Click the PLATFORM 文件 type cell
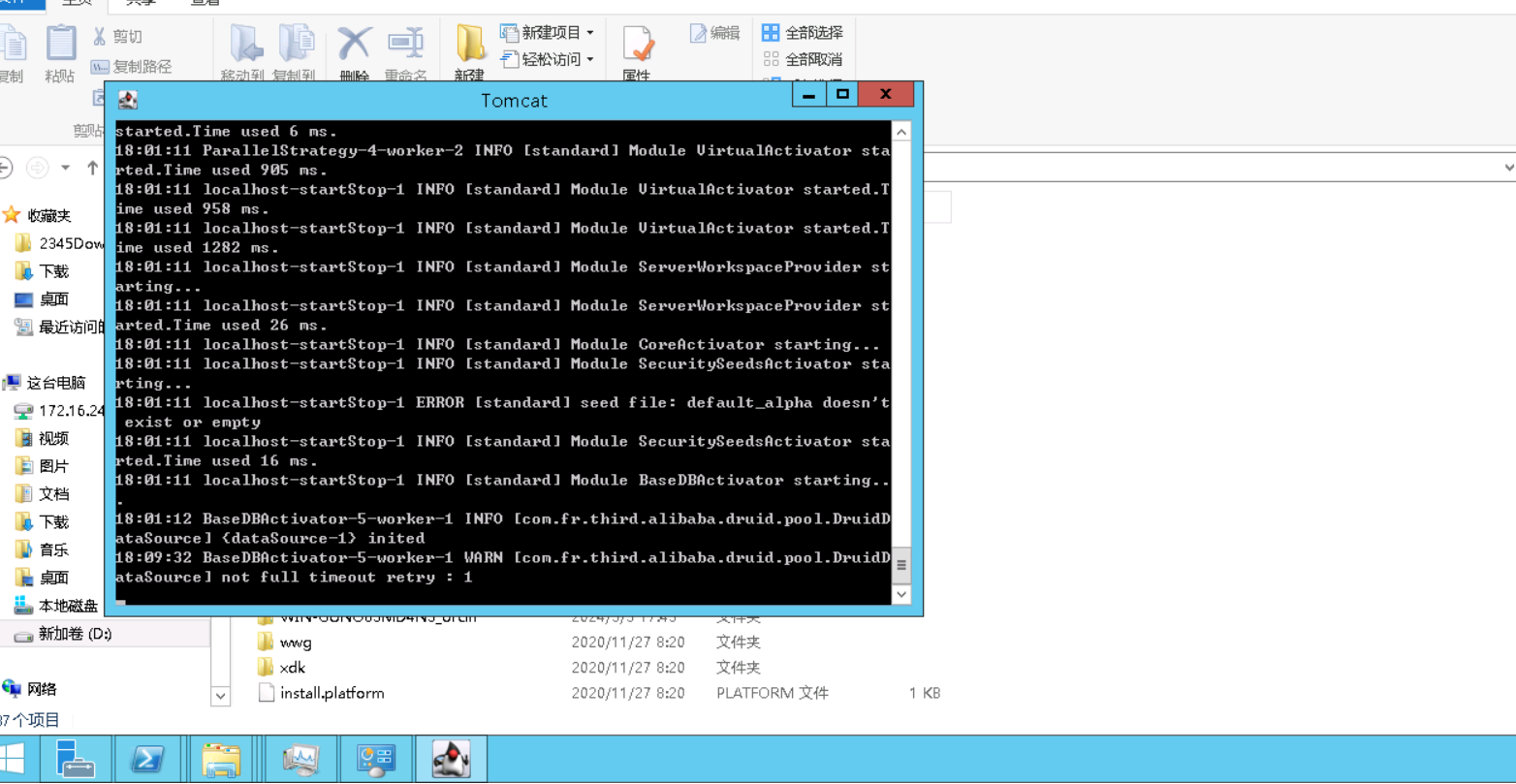 [x=773, y=693]
